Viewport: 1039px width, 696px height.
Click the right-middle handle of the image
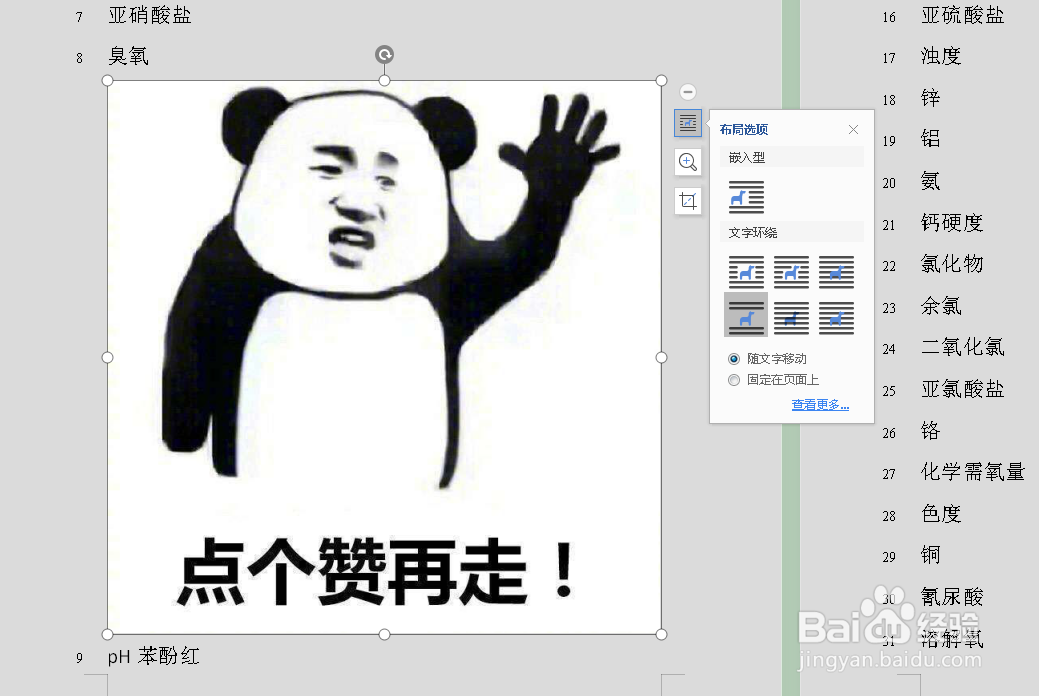(x=661, y=357)
